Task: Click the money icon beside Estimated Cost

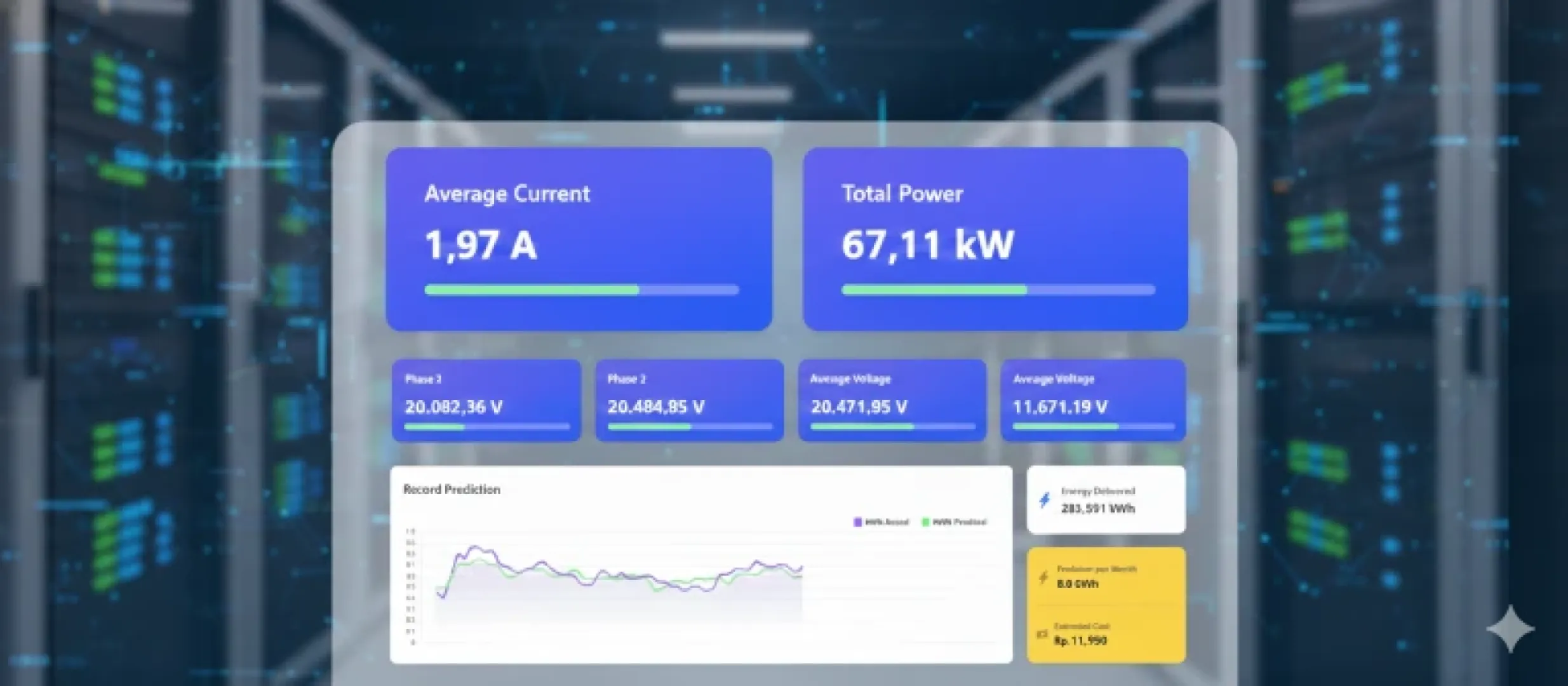Action: coord(1042,634)
